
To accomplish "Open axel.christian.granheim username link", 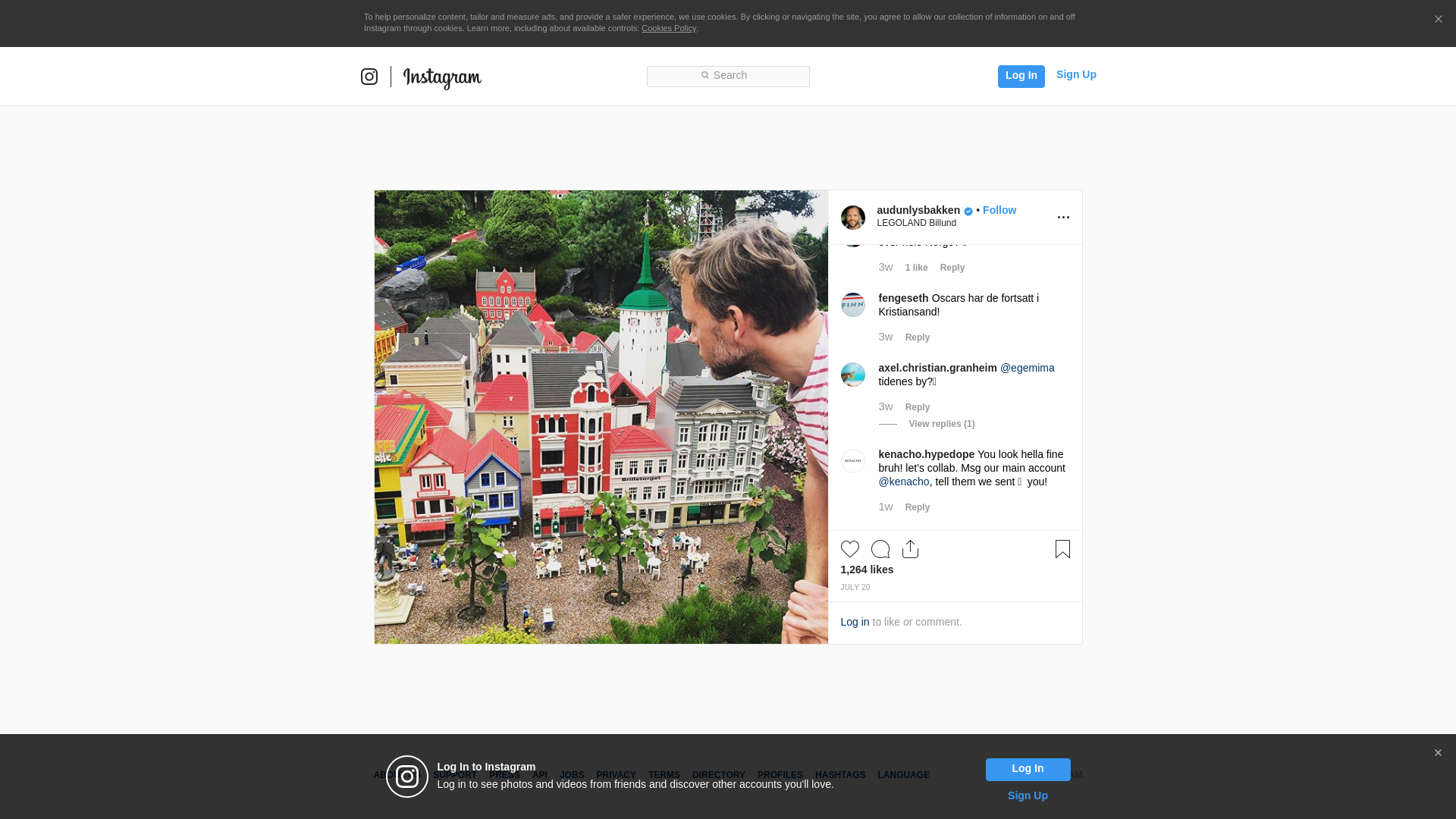I will pyautogui.click(x=937, y=368).
